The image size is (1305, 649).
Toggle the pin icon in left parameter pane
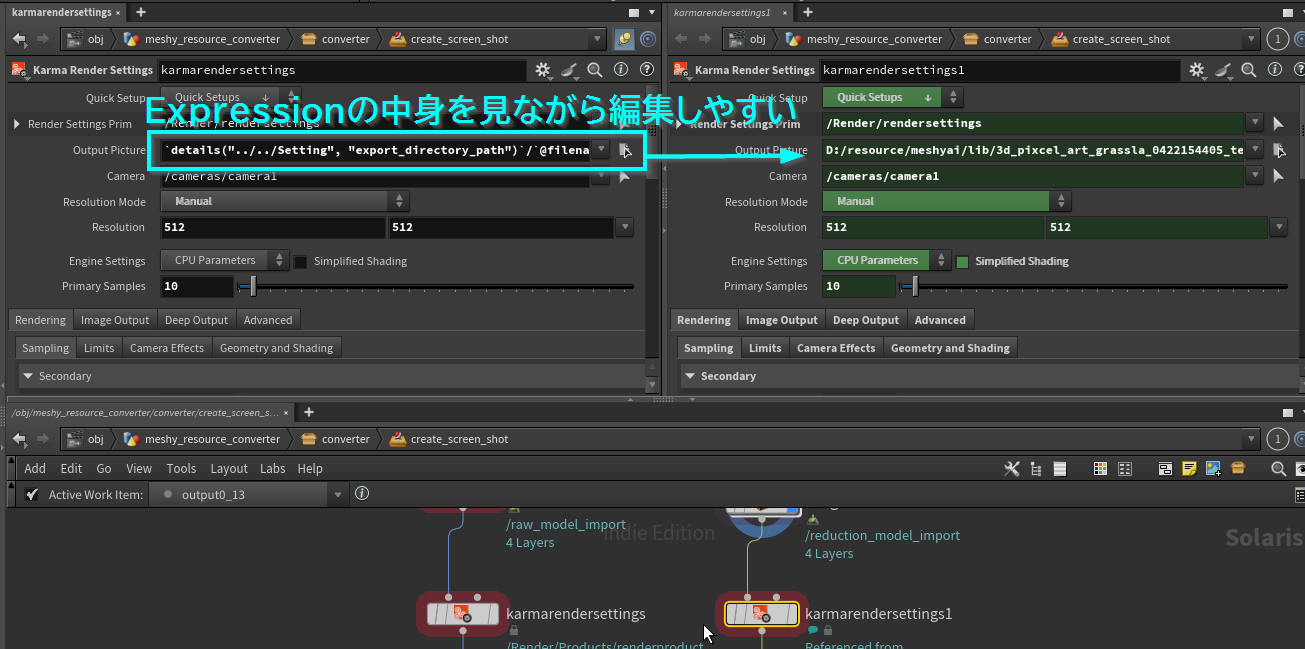pyautogui.click(x=624, y=39)
